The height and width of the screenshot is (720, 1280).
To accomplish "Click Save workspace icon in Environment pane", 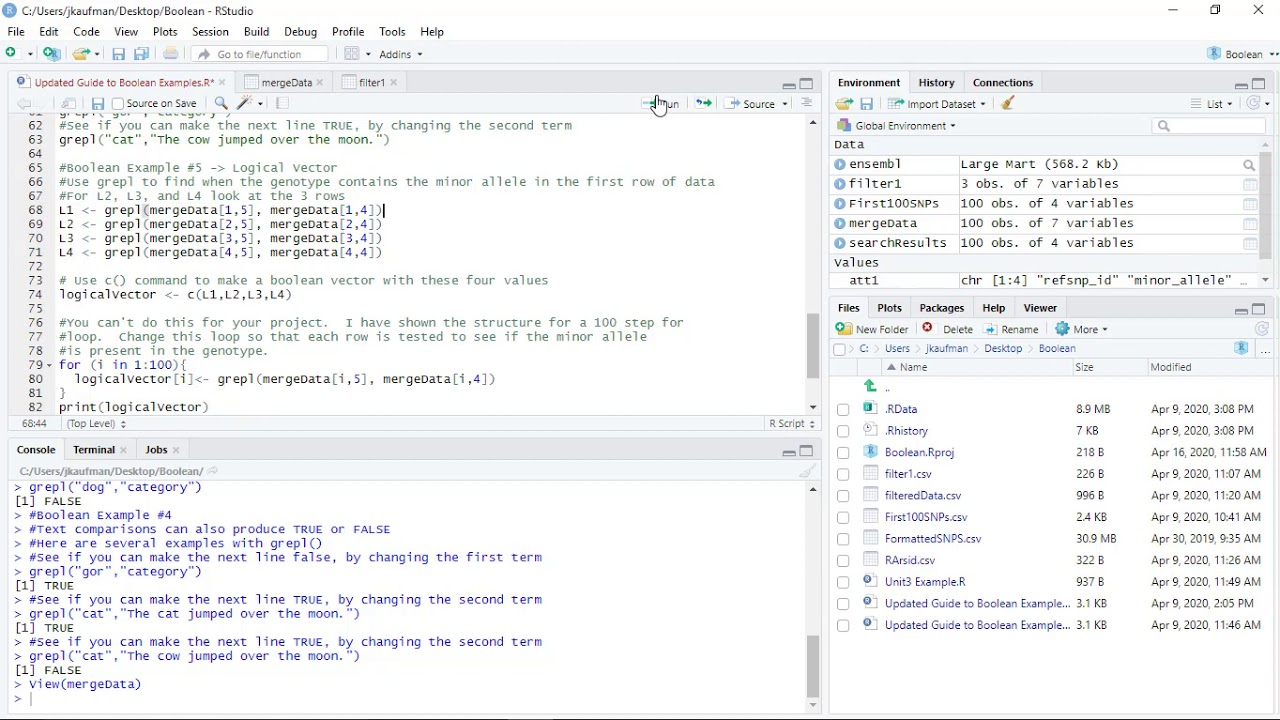I will click(867, 104).
